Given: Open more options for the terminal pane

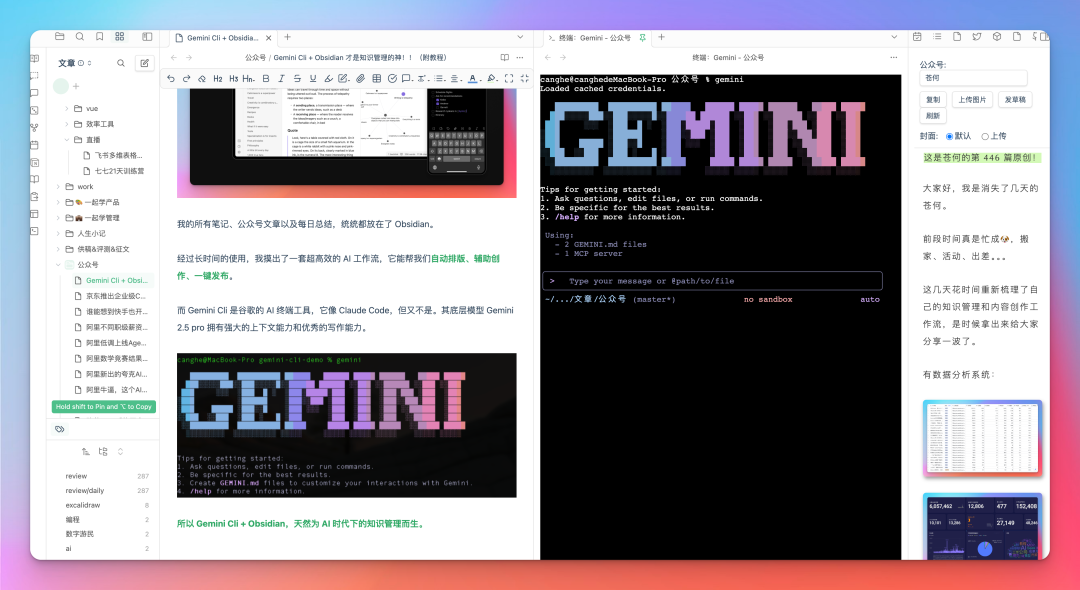Looking at the screenshot, I should click(x=893, y=57).
